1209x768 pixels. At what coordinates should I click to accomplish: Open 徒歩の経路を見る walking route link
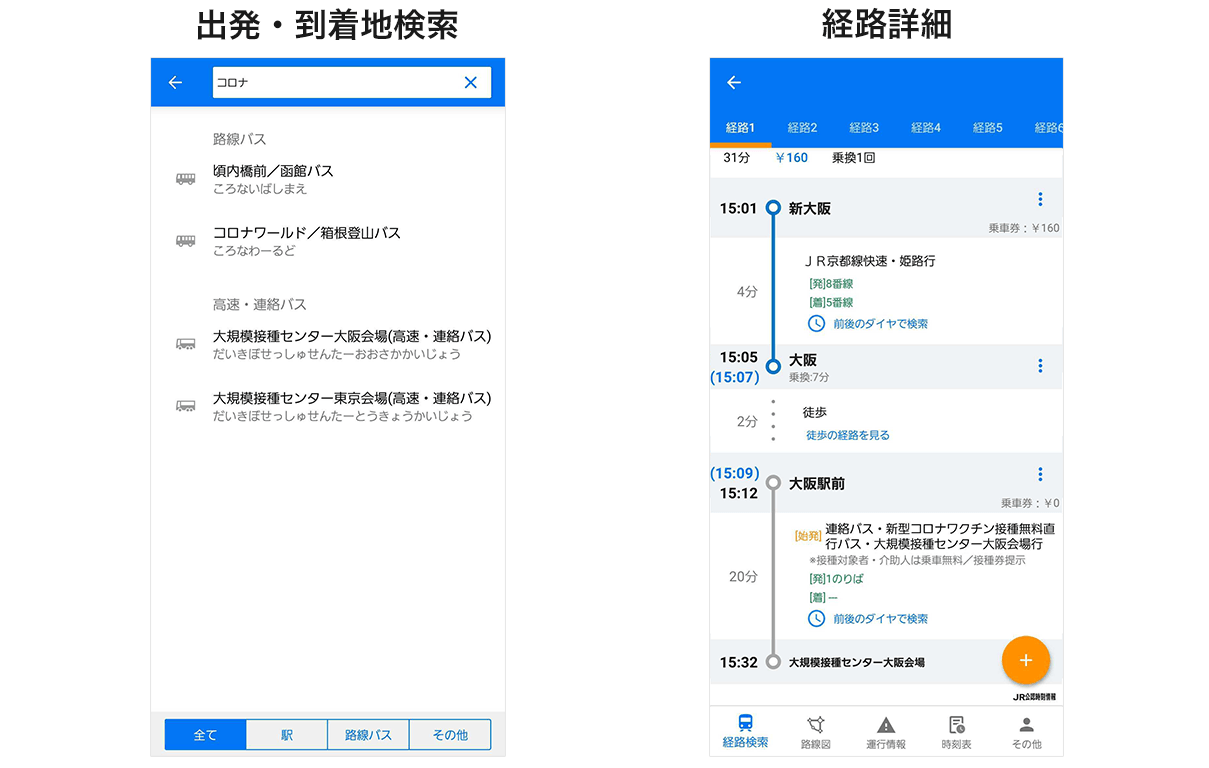(847, 435)
